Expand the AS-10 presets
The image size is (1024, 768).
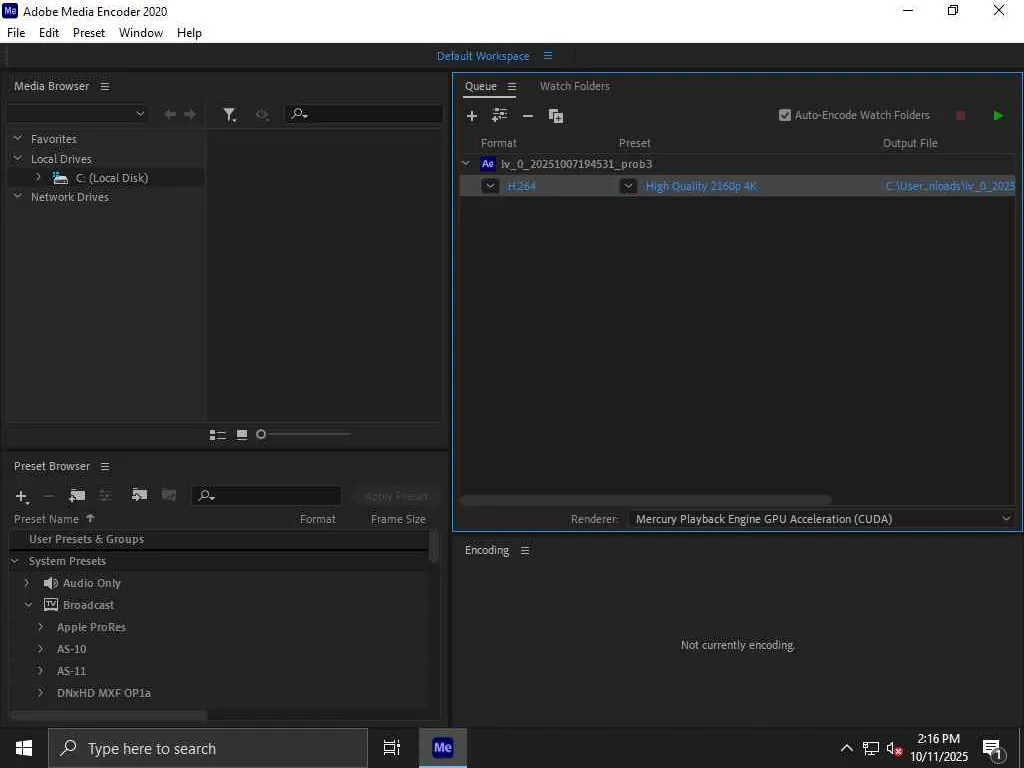(x=40, y=648)
